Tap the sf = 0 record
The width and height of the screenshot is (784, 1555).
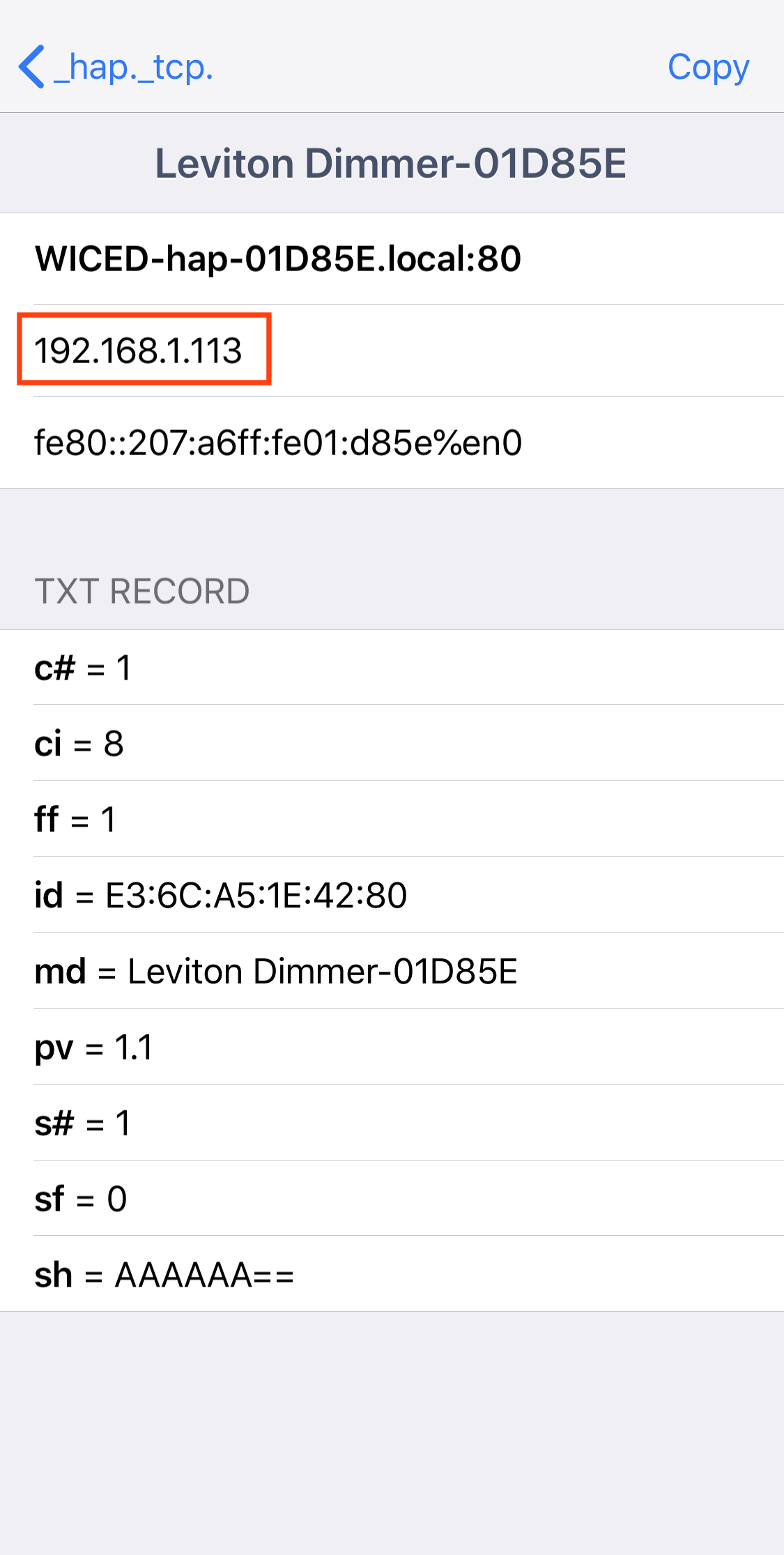coord(80,1199)
